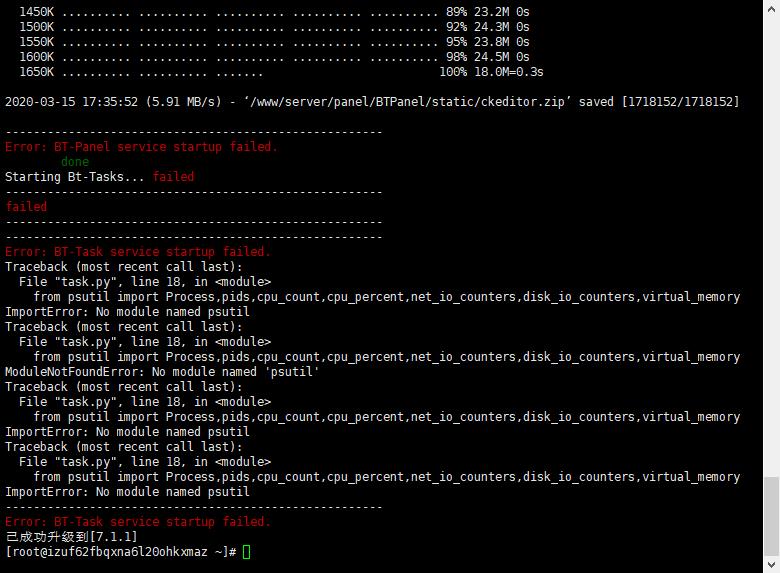Viewport: 780px width, 573px height.
Task: Click the green 'done' status text
Action: click(75, 162)
